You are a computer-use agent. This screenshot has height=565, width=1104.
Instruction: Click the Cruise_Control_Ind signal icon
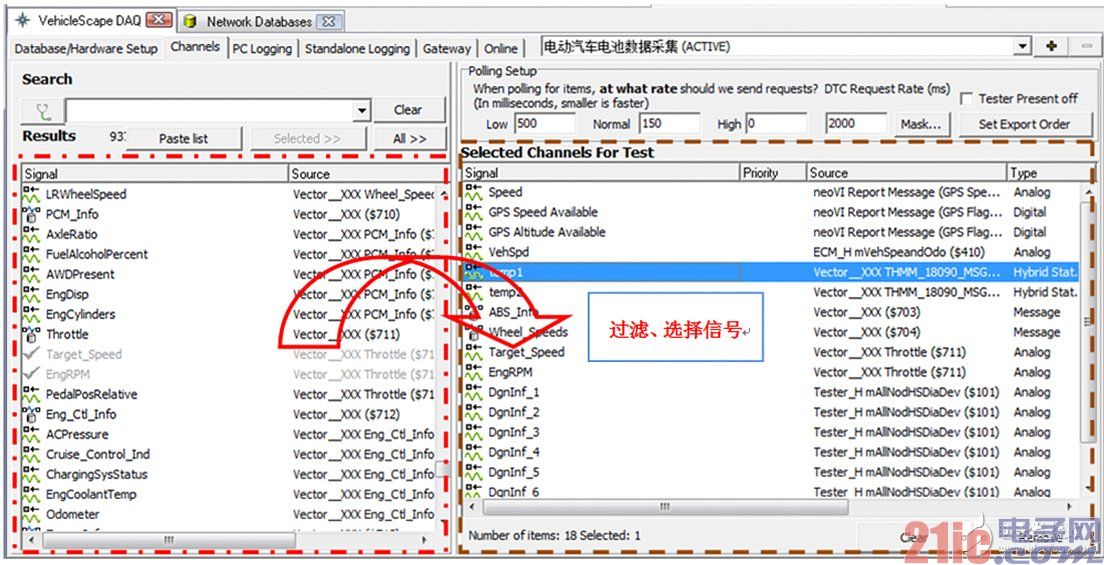pos(31,454)
